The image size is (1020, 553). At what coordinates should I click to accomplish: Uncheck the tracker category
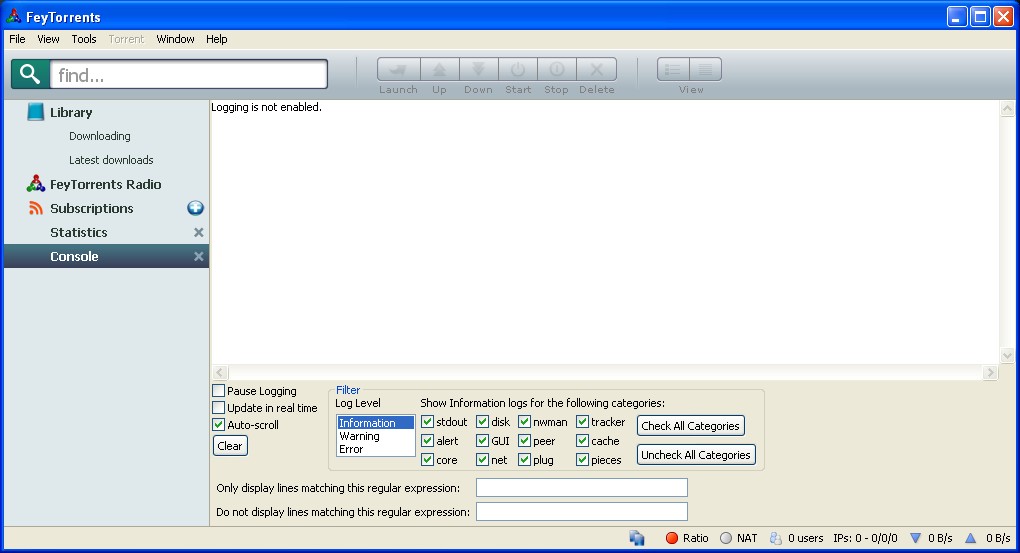(582, 422)
